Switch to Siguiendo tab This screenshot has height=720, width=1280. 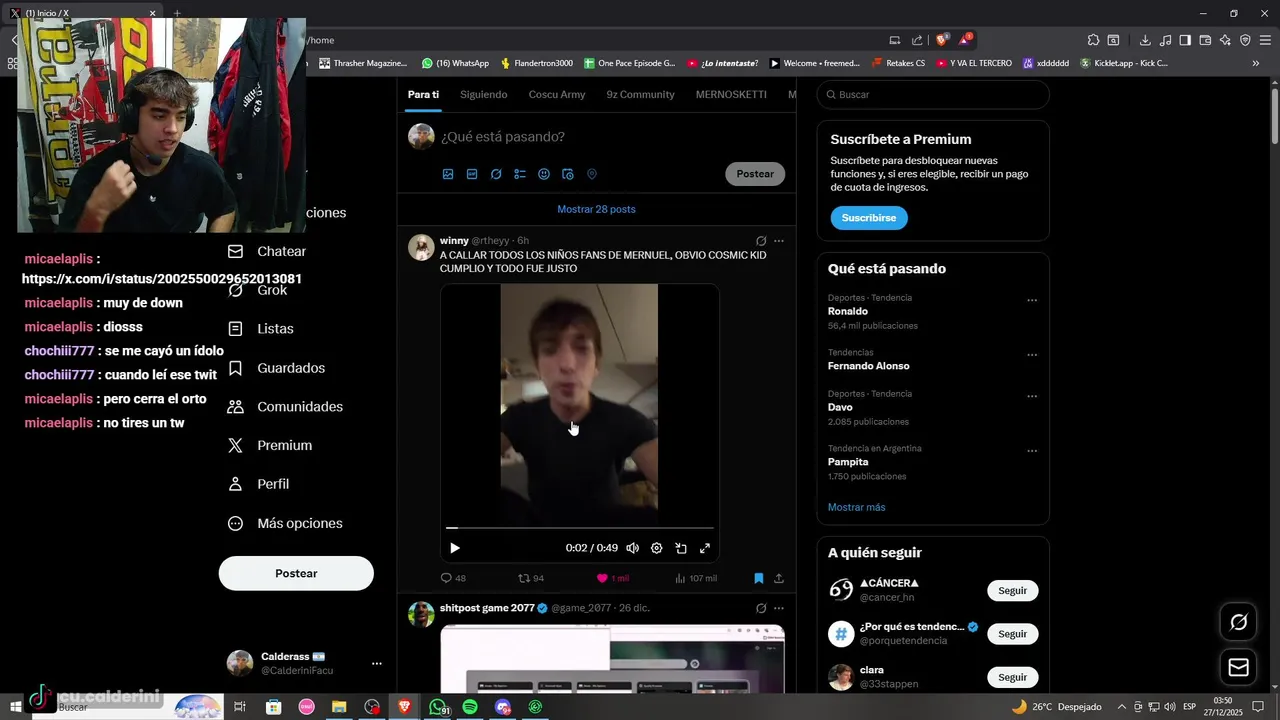pos(484,94)
